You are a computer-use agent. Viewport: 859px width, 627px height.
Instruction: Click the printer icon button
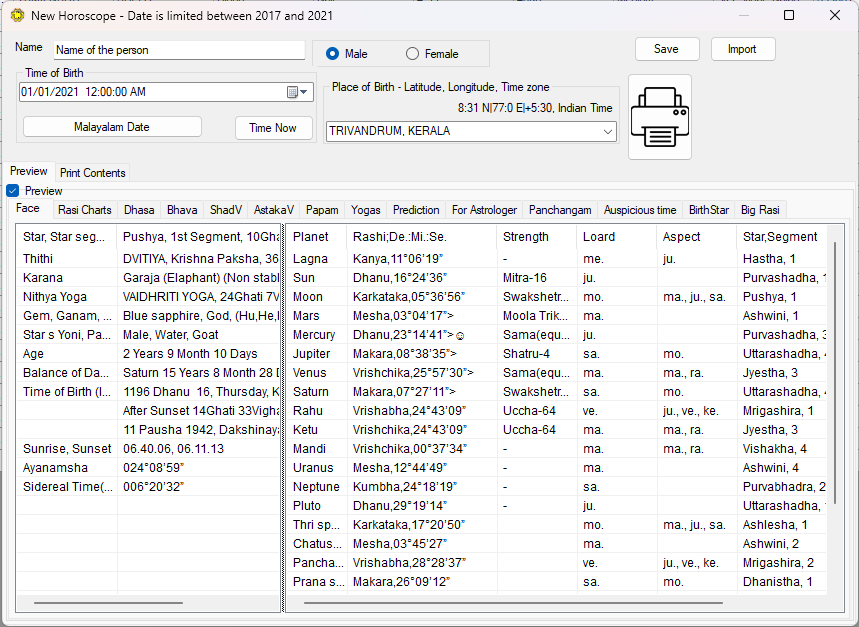coord(660,117)
